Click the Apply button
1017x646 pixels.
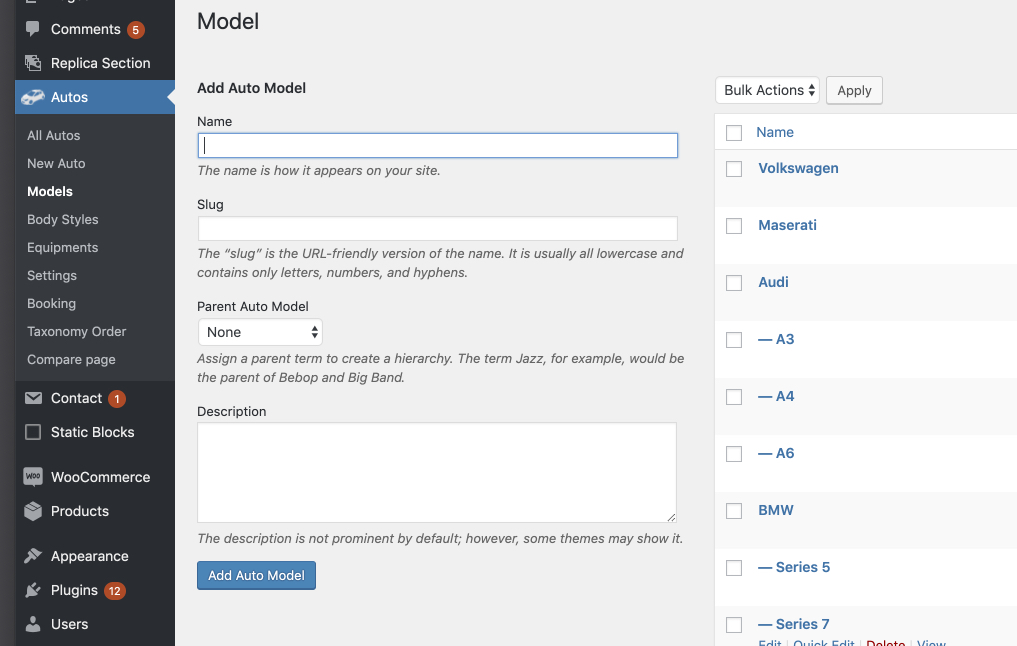[x=854, y=90]
